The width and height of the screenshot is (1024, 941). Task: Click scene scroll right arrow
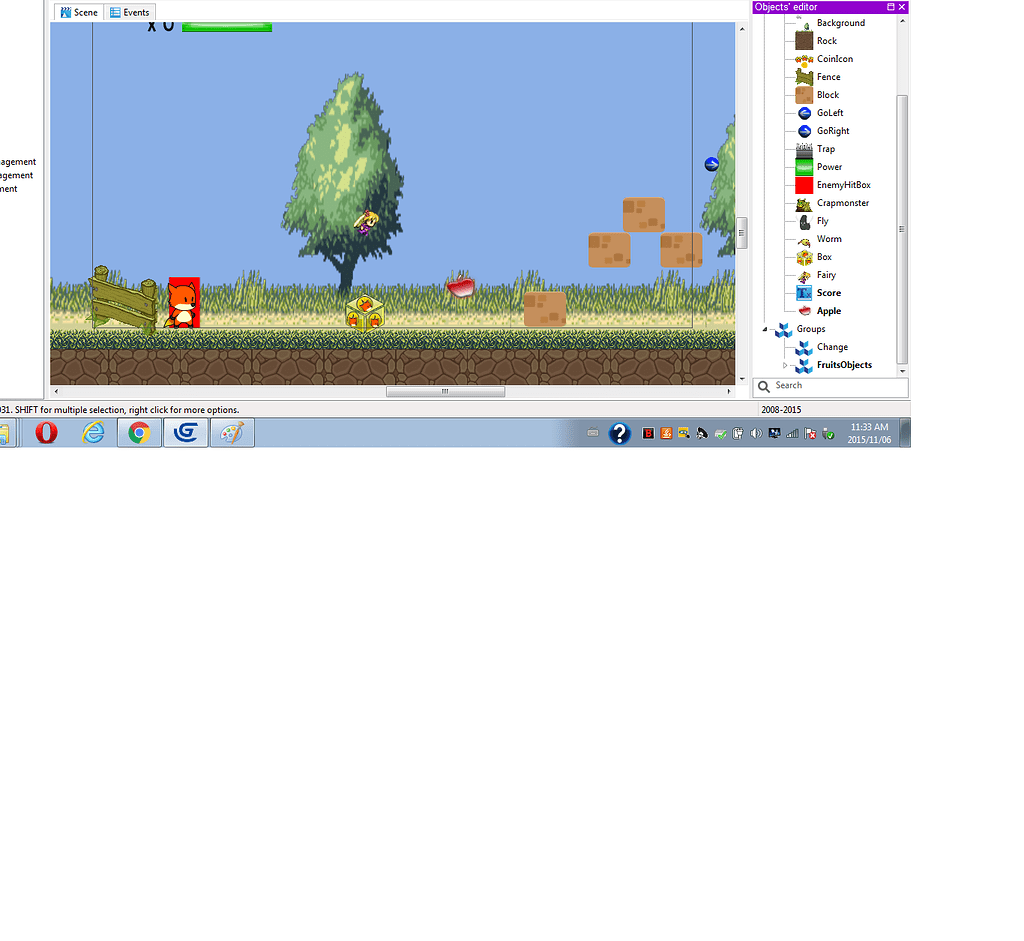729,392
